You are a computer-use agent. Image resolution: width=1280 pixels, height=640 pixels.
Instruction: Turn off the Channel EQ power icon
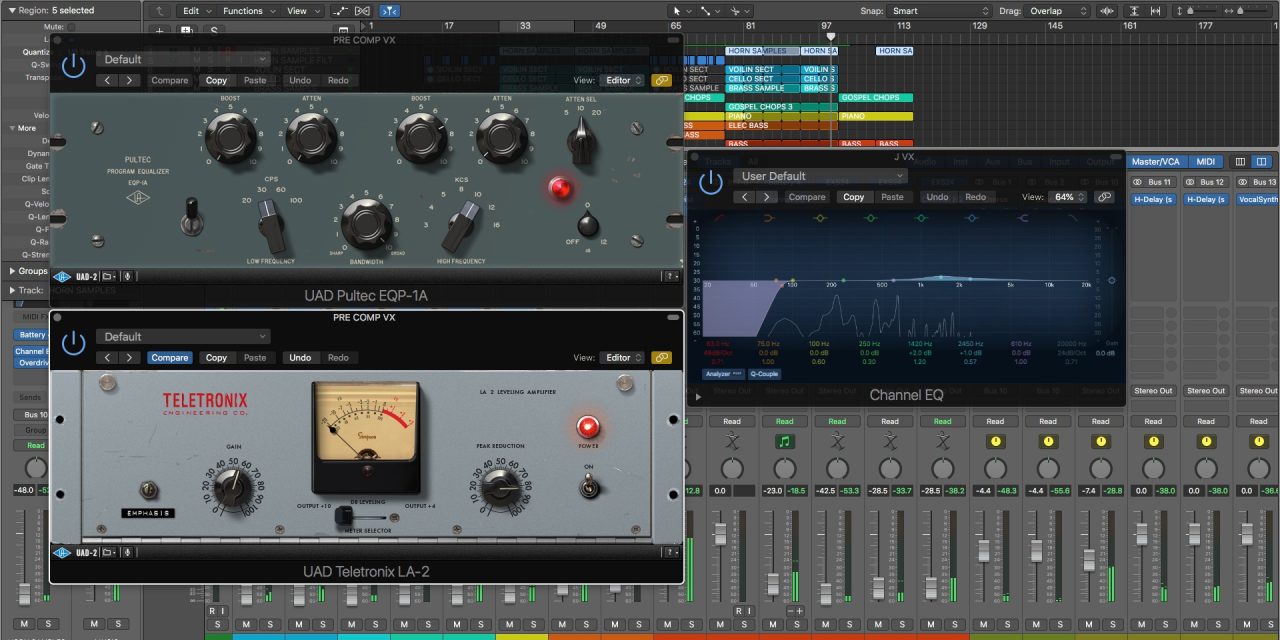pos(710,182)
